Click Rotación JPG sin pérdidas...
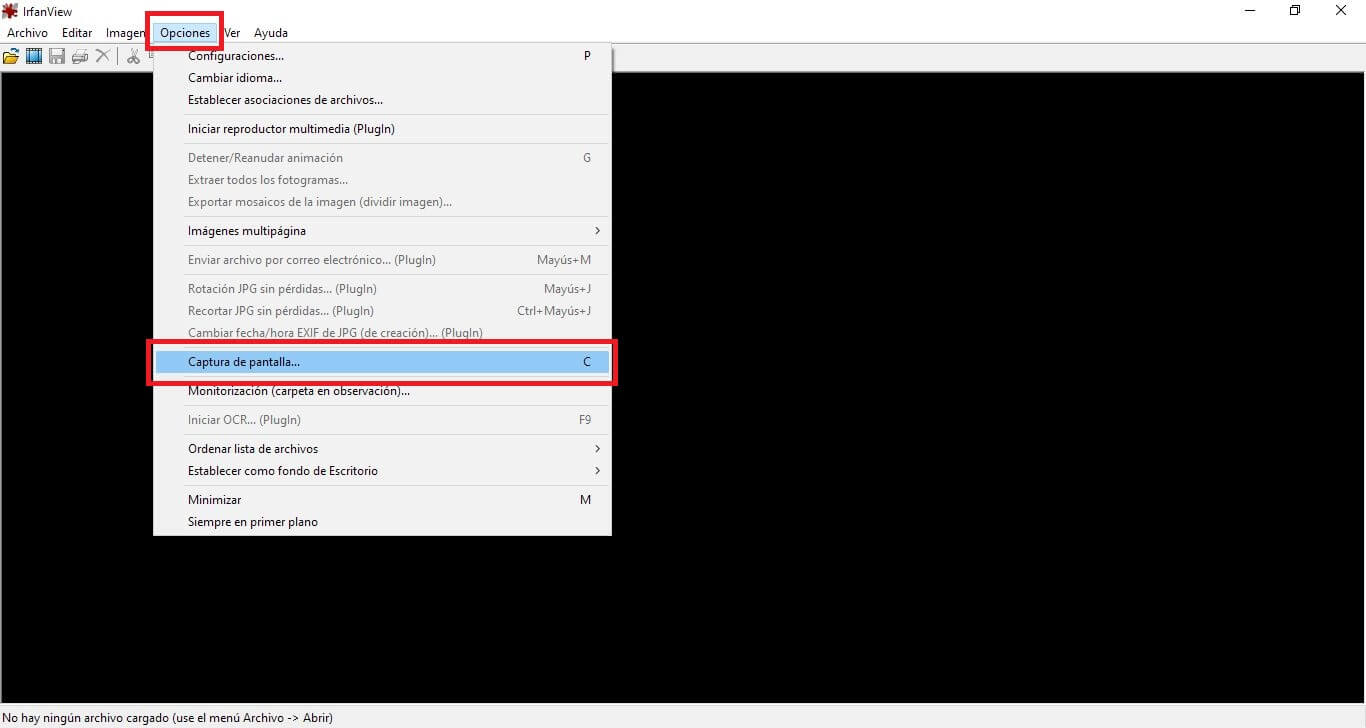The height and width of the screenshot is (728, 1366). click(x=381, y=289)
